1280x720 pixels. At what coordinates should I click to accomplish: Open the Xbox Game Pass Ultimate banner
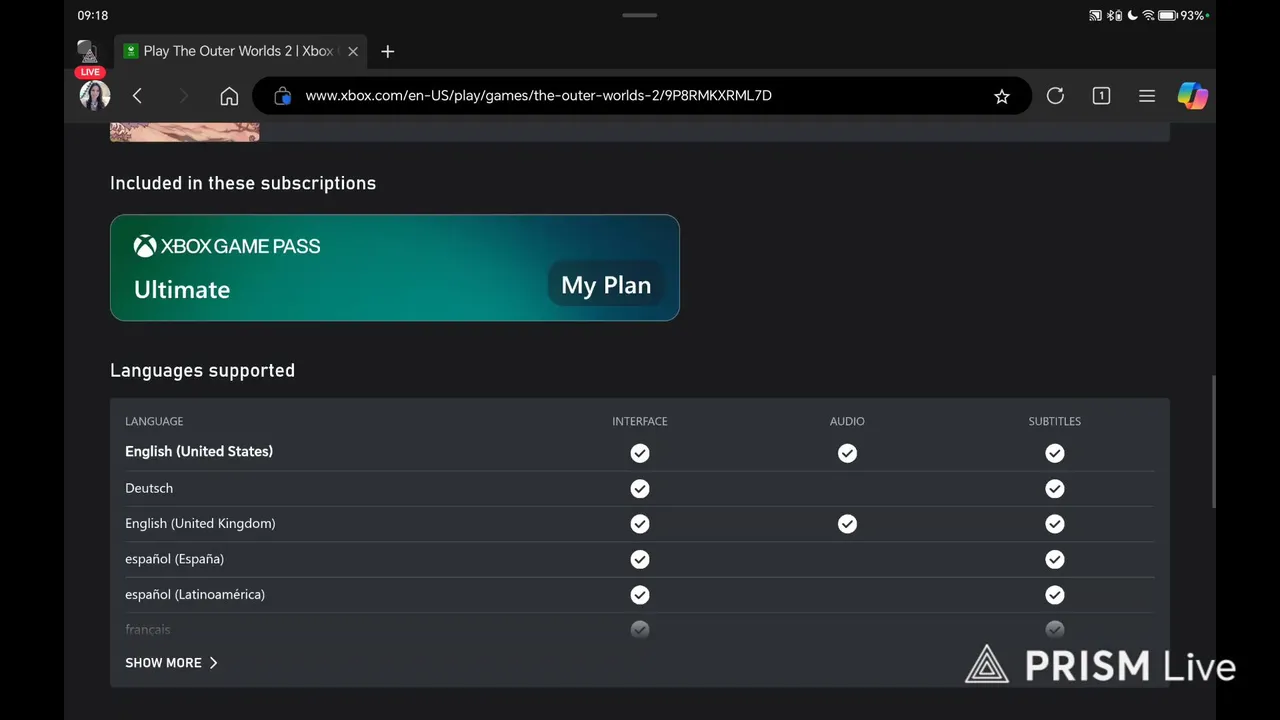(330, 268)
